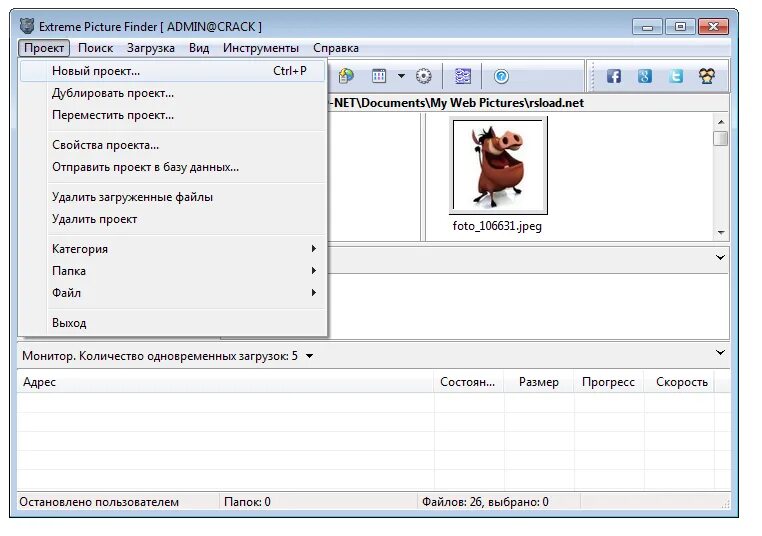Image resolution: width=762 pixels, height=536 pixels.
Task: Click the view mode grid icon
Action: pyautogui.click(x=379, y=76)
